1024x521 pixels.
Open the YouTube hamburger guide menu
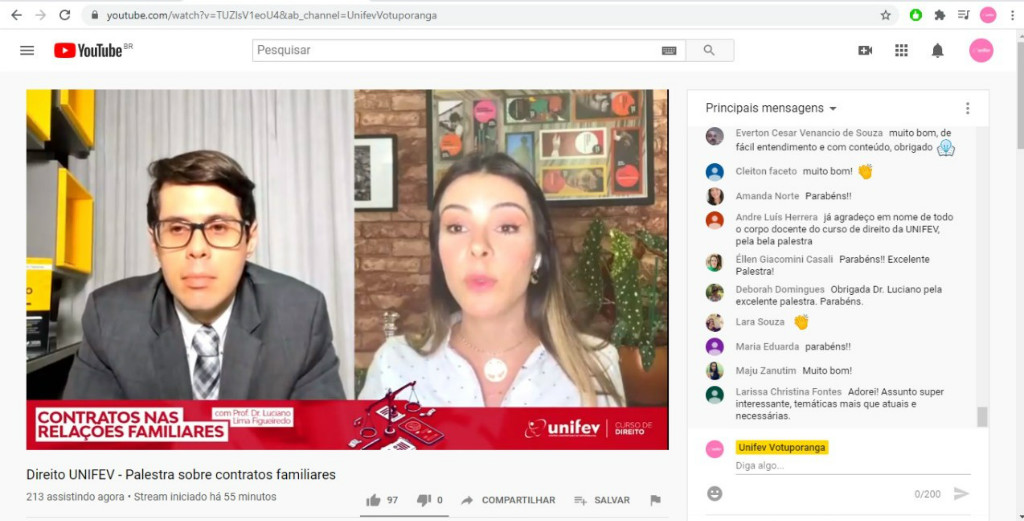27,50
